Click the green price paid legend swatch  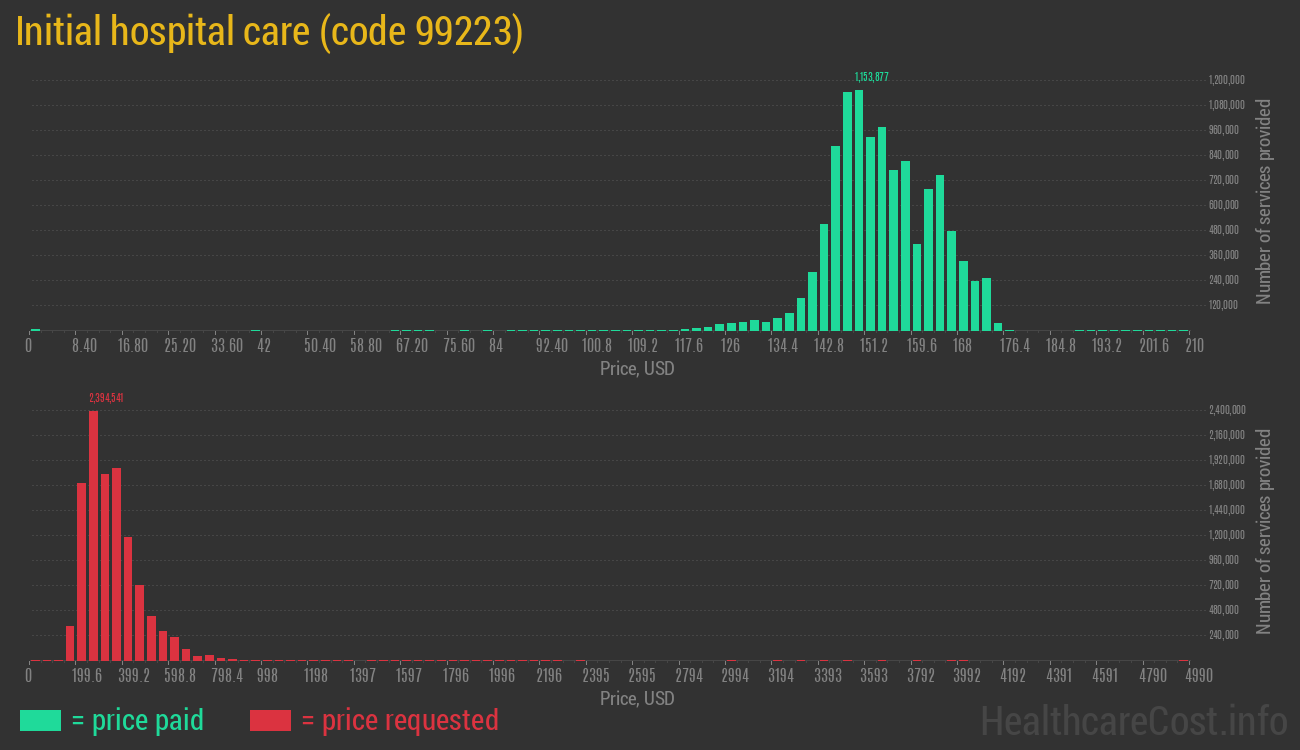40,720
